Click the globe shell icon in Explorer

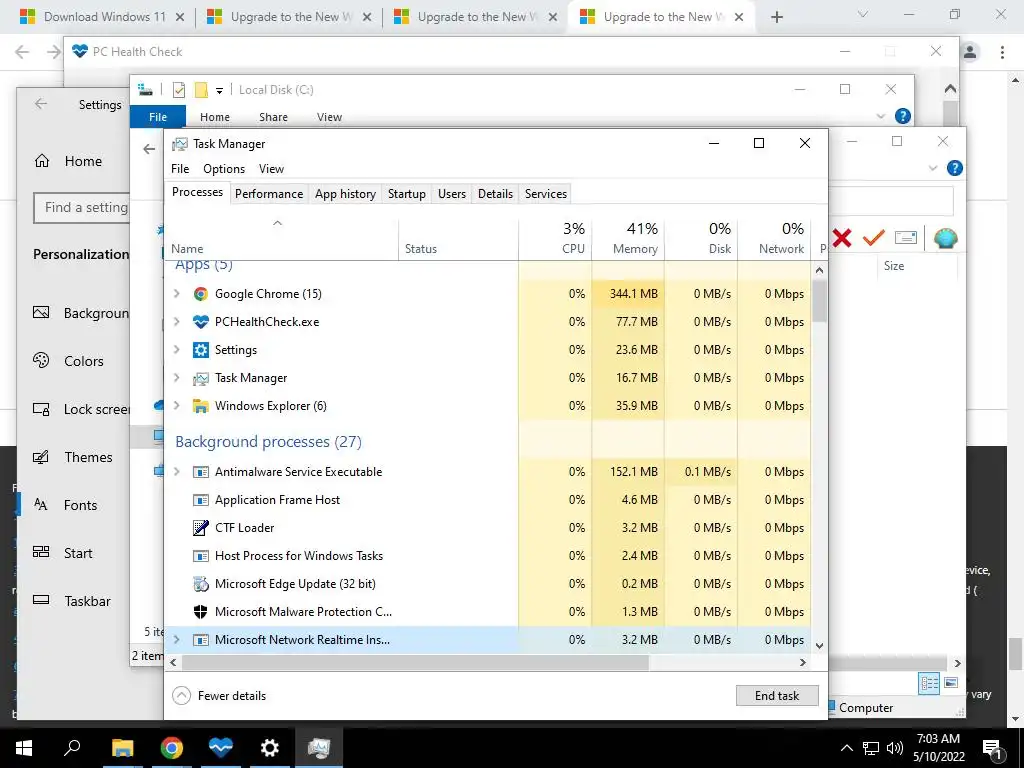pyautogui.click(x=945, y=238)
